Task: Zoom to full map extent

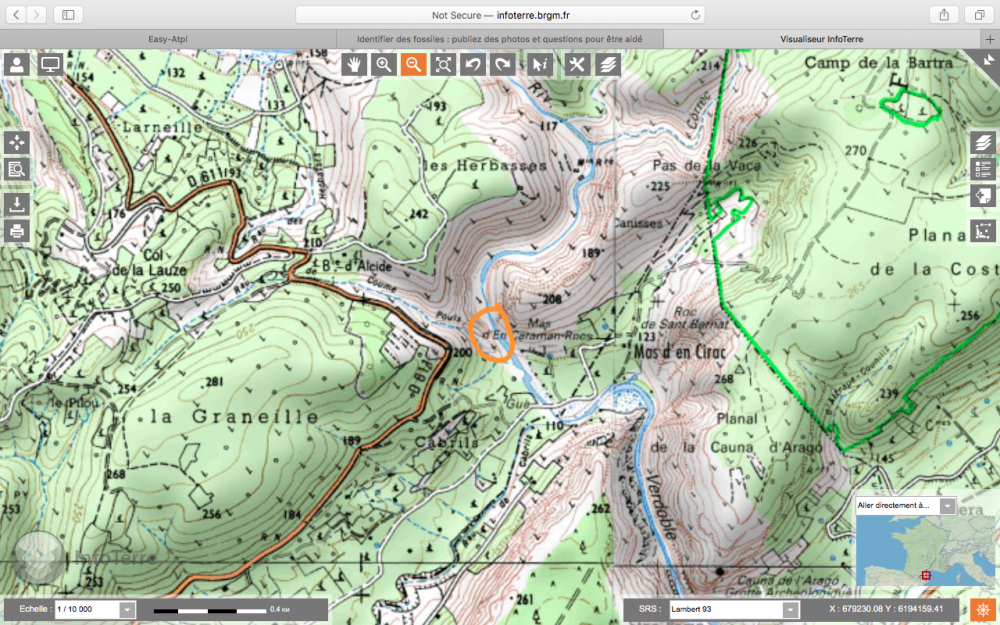Action: (444, 65)
